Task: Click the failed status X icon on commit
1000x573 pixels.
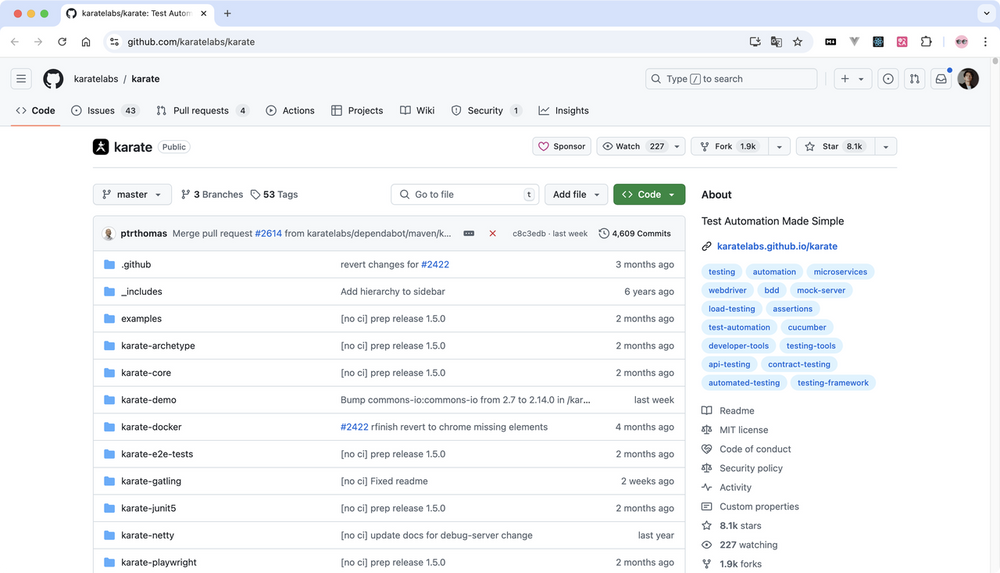Action: tap(492, 233)
